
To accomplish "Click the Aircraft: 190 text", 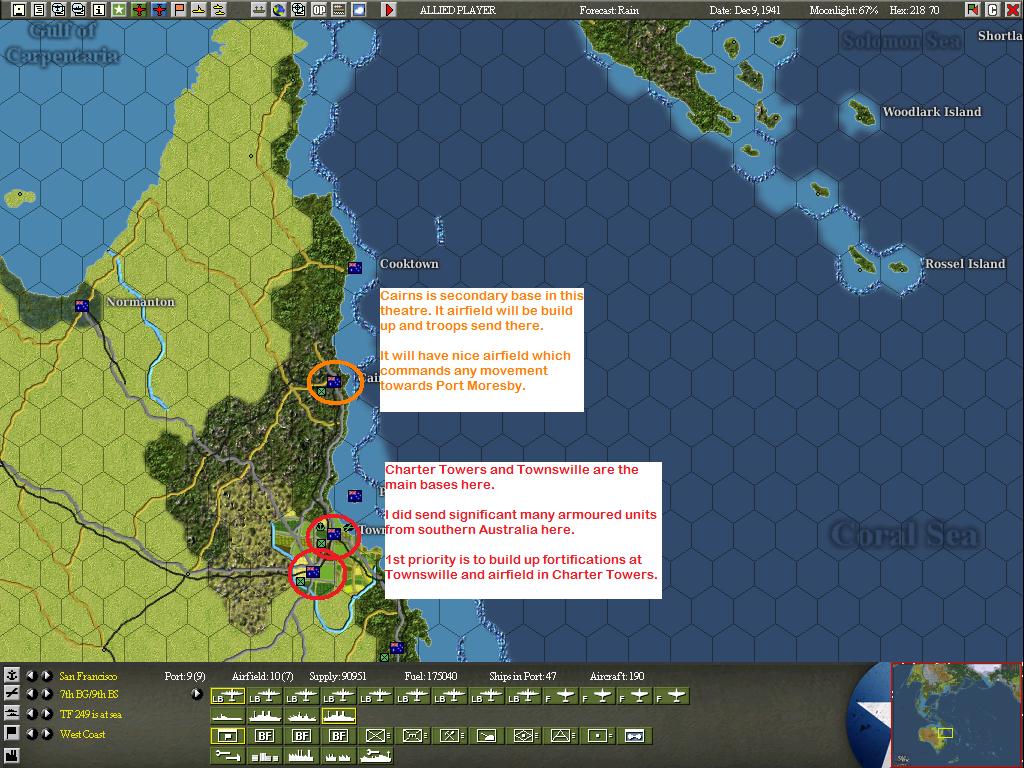I will [x=616, y=676].
